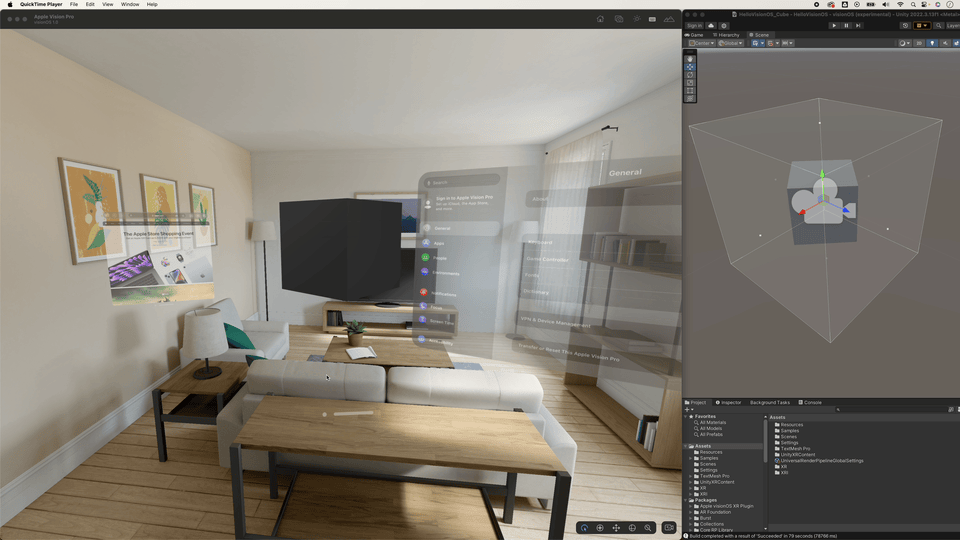Switch to Background Tasks tab
This screenshot has height=540, width=960.
pos(770,402)
